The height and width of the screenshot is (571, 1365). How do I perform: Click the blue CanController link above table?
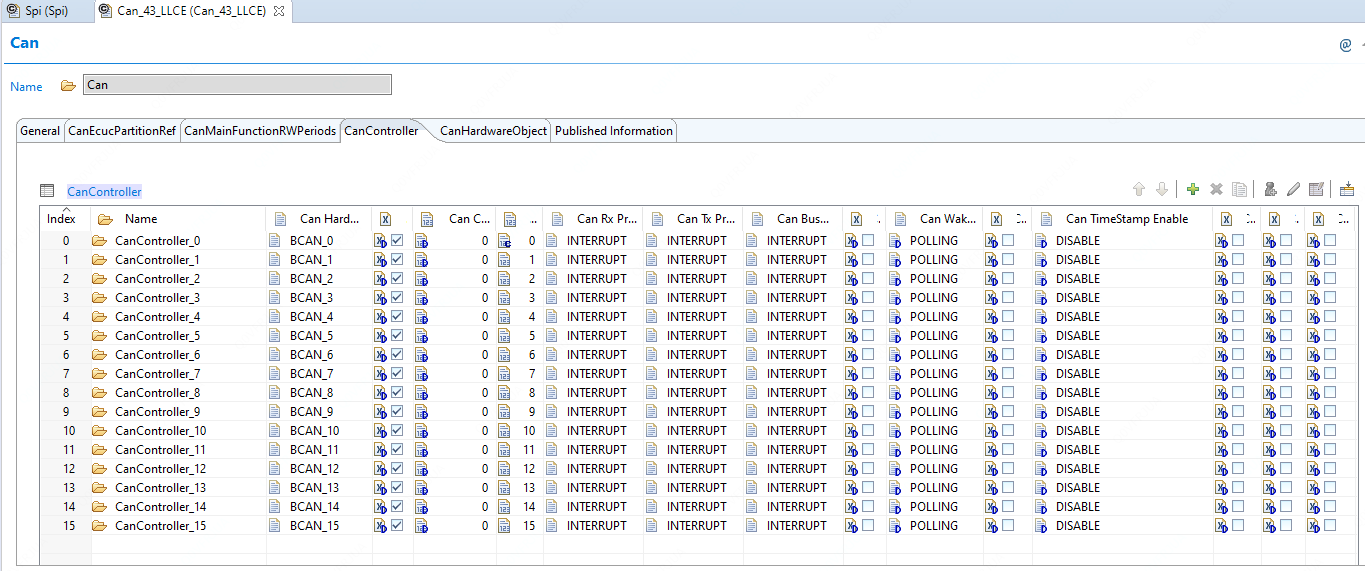pyautogui.click(x=104, y=192)
